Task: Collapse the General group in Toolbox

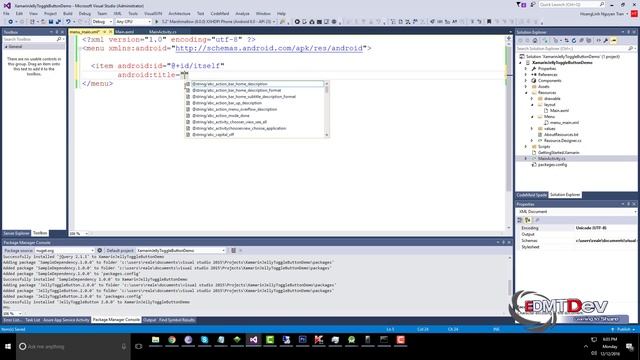Action: tap(6, 47)
